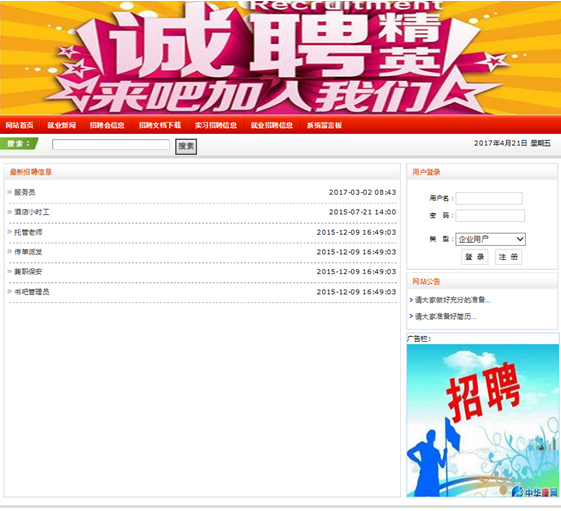Click the arrow bullet beside 服务员
The width and height of the screenshot is (561, 511).
point(10,192)
